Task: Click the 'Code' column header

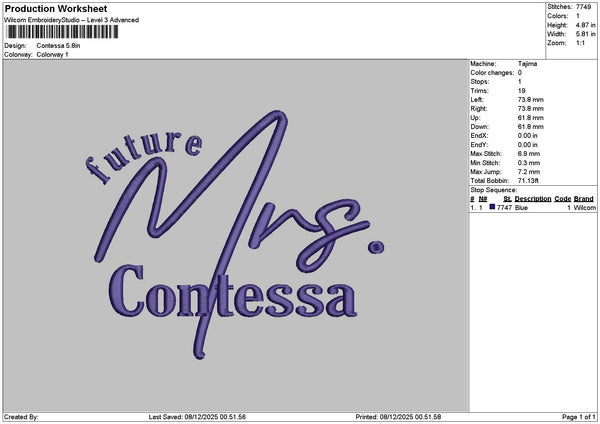Action: click(x=562, y=199)
